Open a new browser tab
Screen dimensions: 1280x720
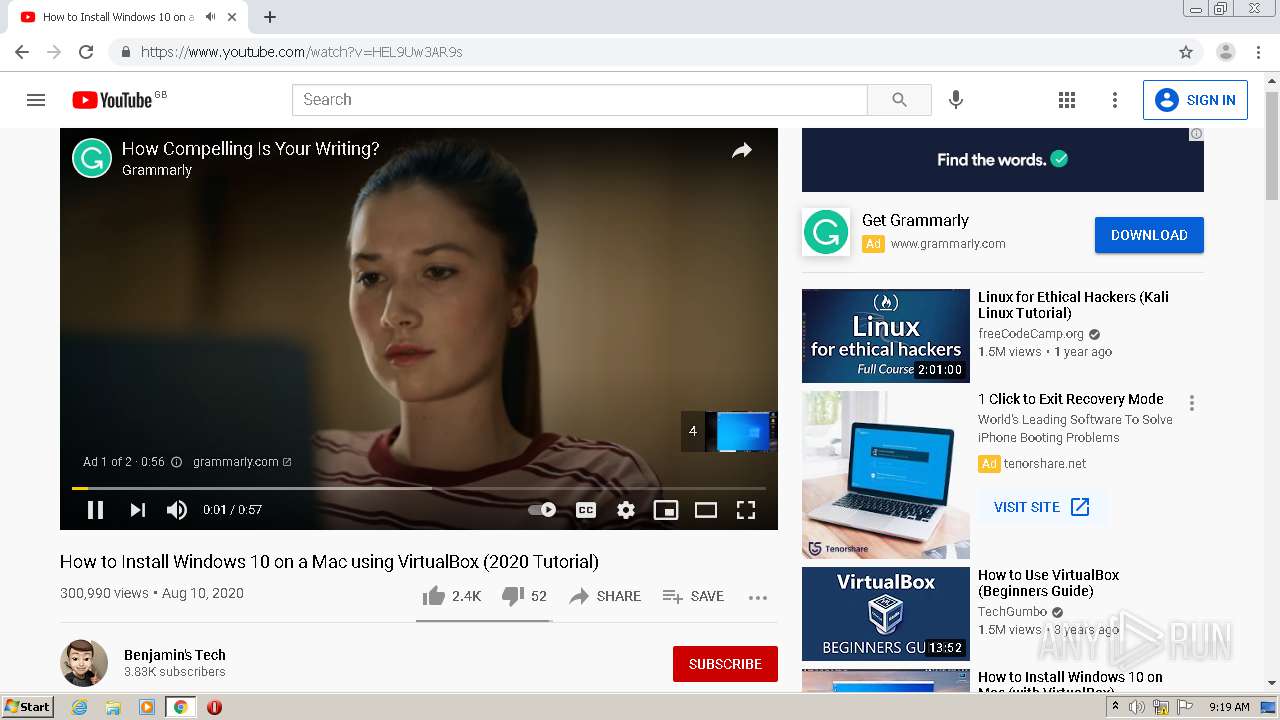click(x=270, y=17)
